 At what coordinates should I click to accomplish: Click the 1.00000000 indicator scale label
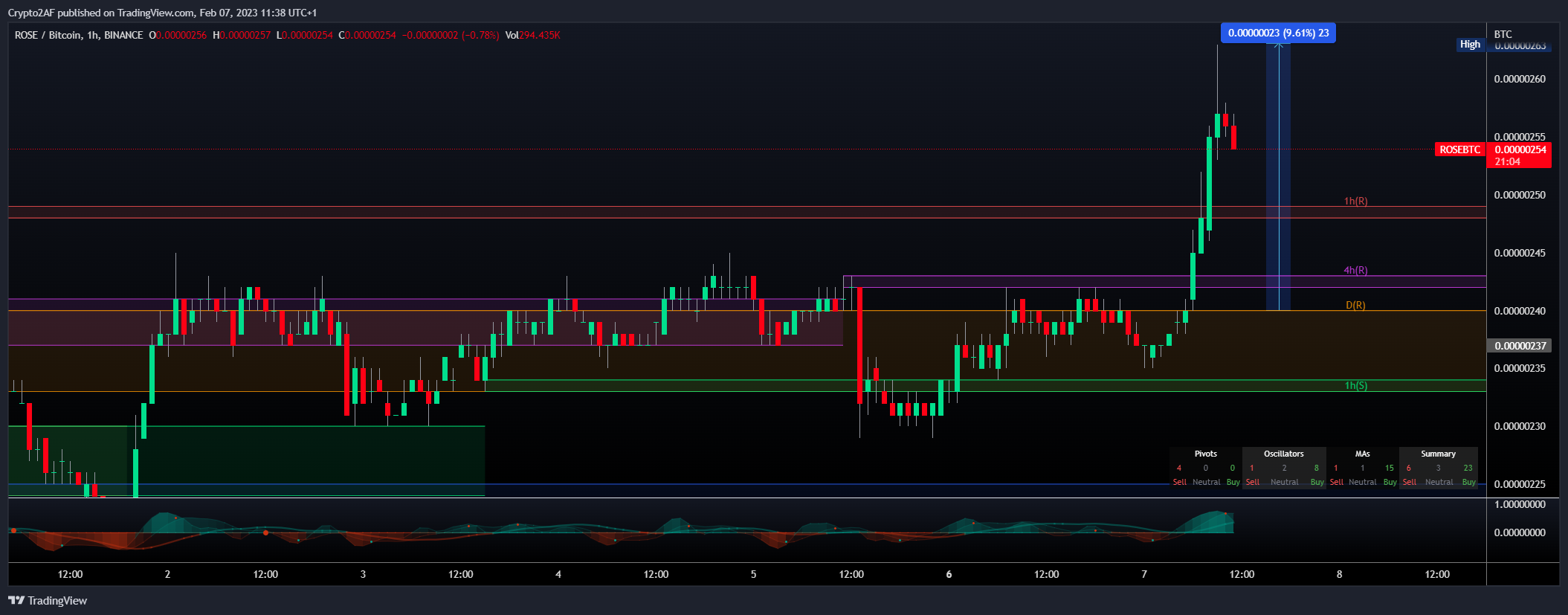[x=1520, y=505]
